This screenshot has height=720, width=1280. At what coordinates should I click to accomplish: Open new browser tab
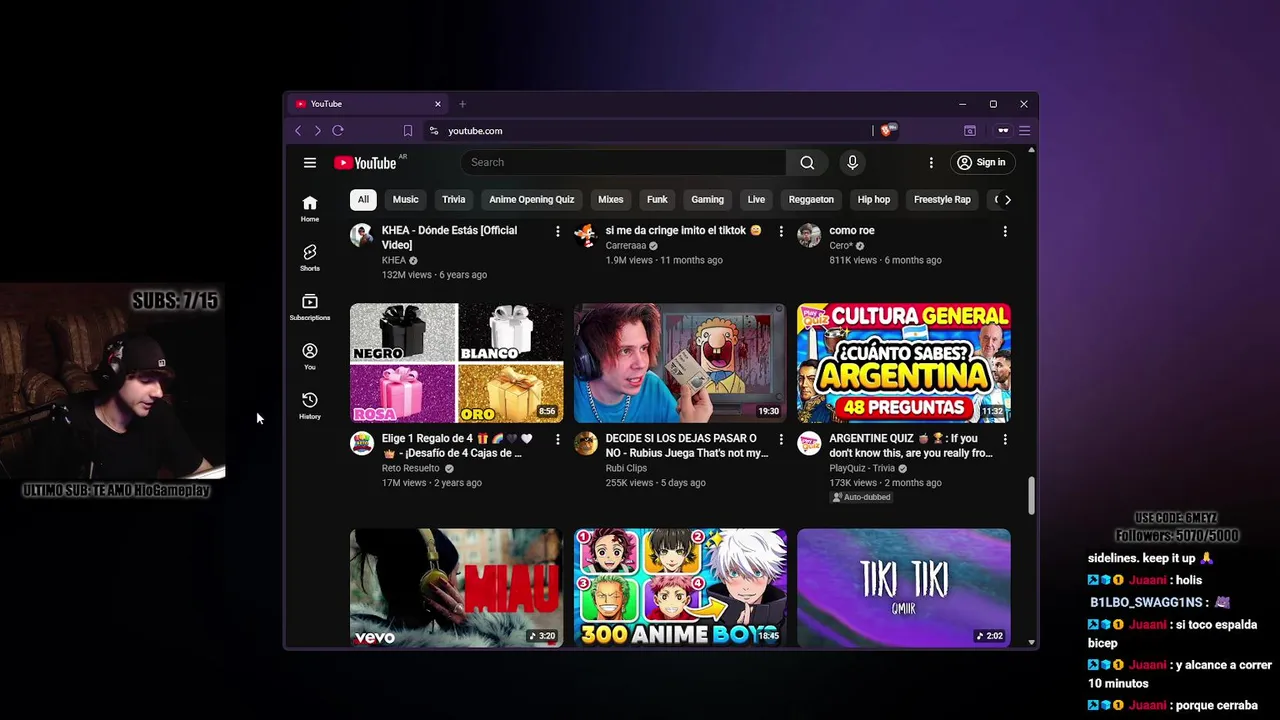462,104
